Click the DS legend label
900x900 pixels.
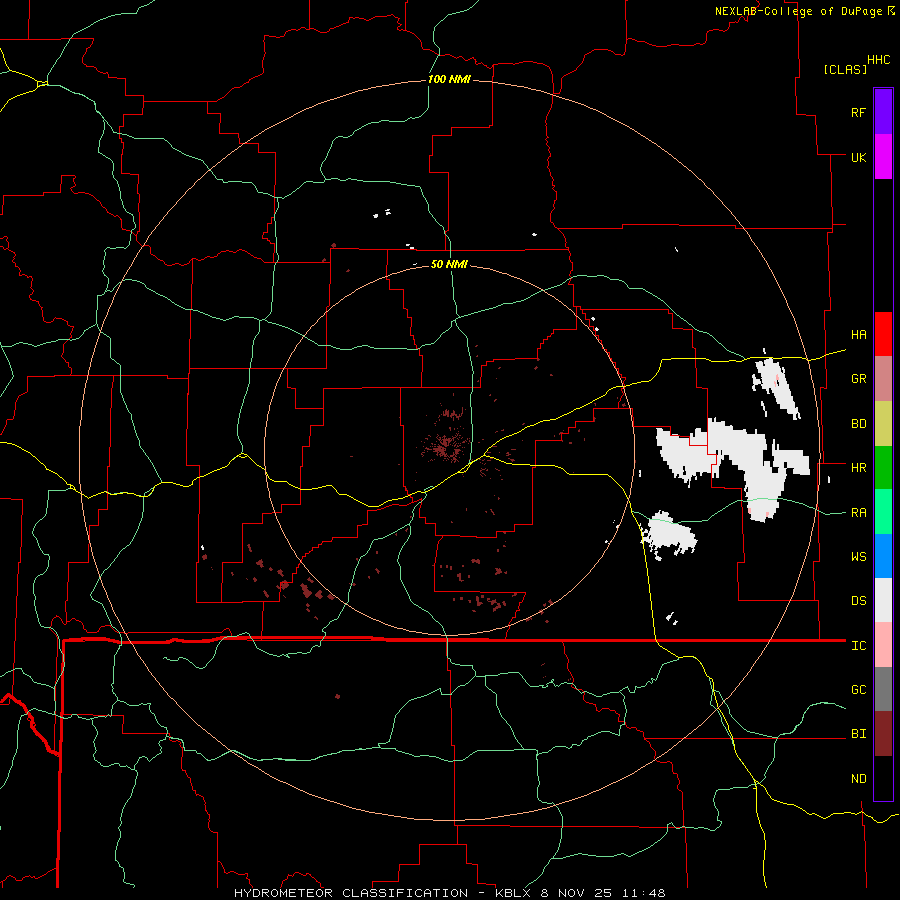[859, 601]
